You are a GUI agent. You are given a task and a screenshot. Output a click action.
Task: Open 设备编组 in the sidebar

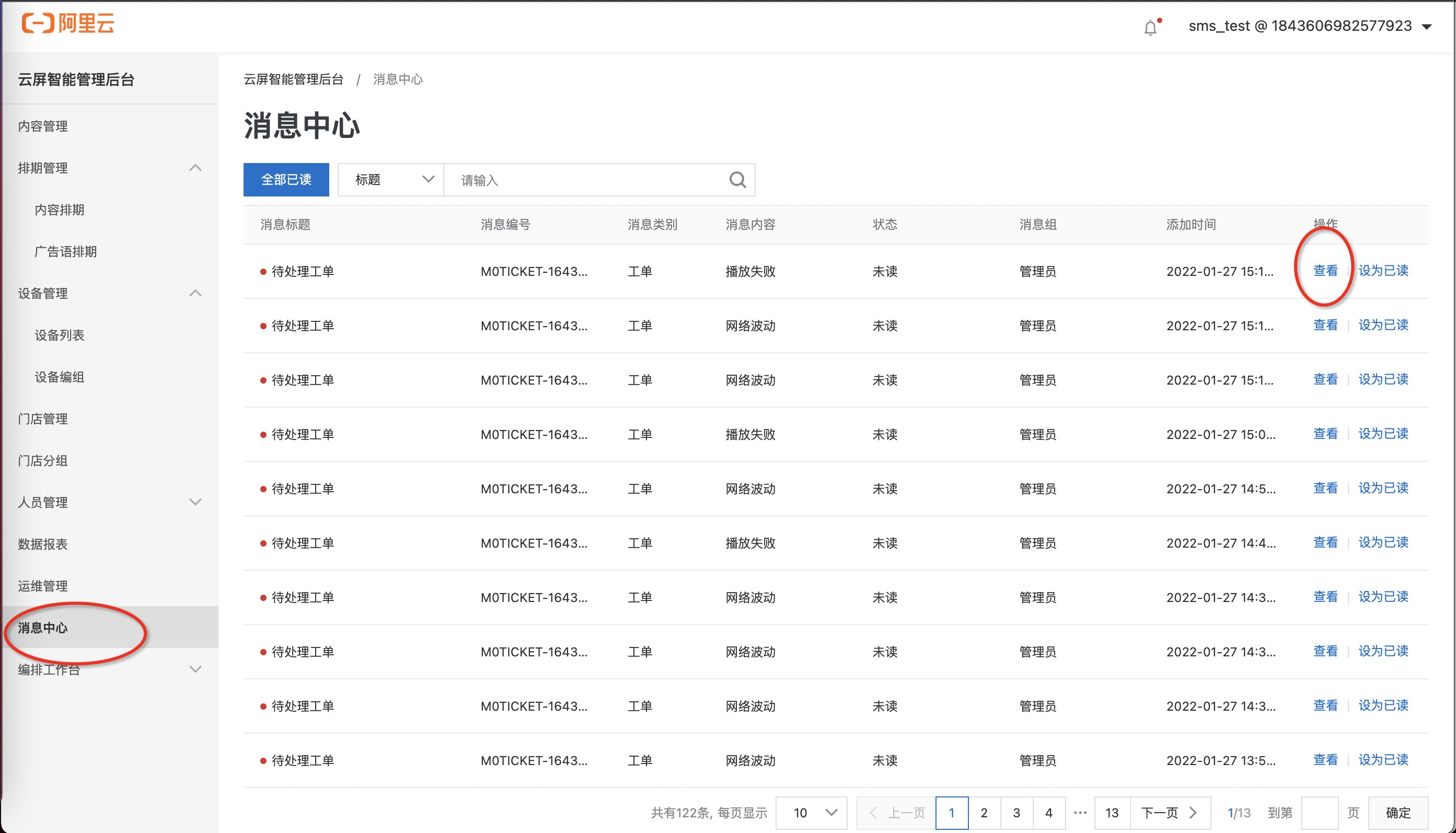pyautogui.click(x=60, y=376)
